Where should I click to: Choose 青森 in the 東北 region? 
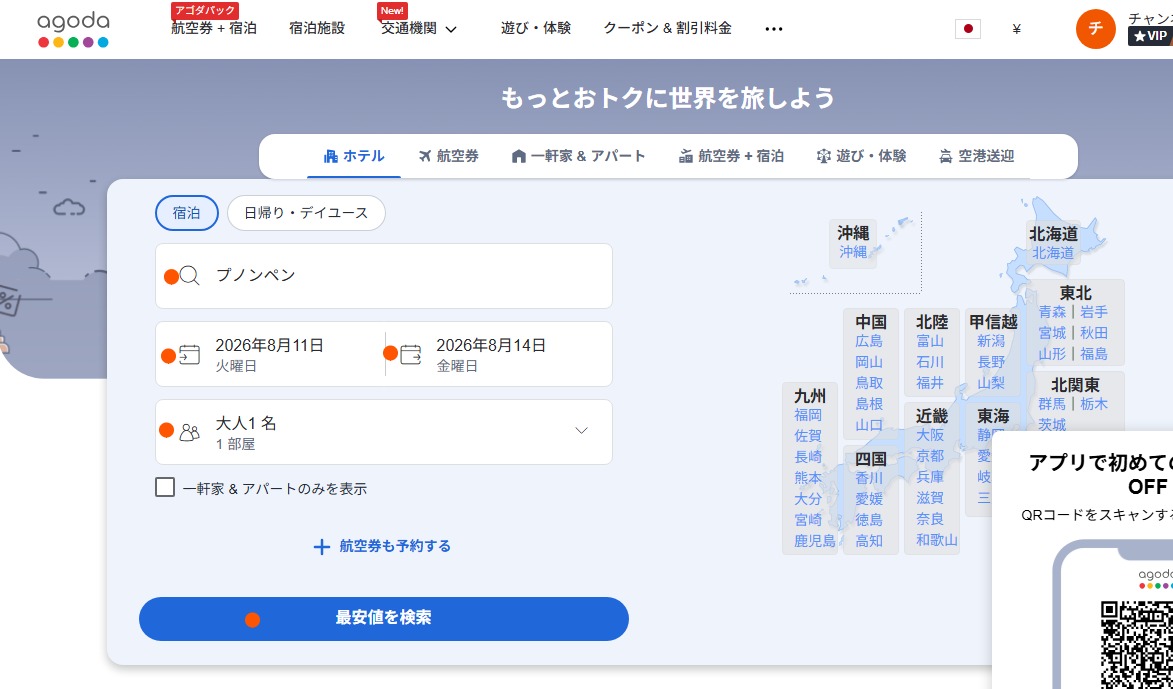click(1052, 312)
